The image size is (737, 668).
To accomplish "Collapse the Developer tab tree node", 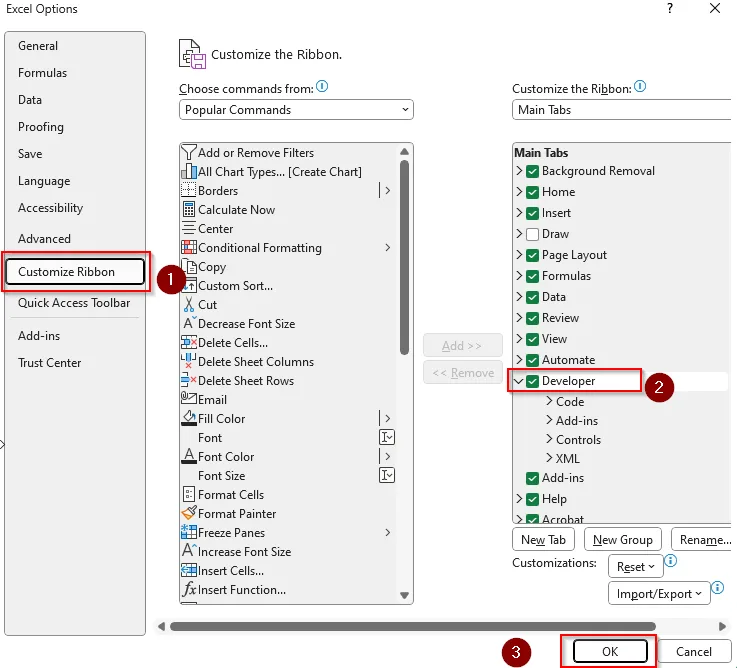I will pos(518,381).
